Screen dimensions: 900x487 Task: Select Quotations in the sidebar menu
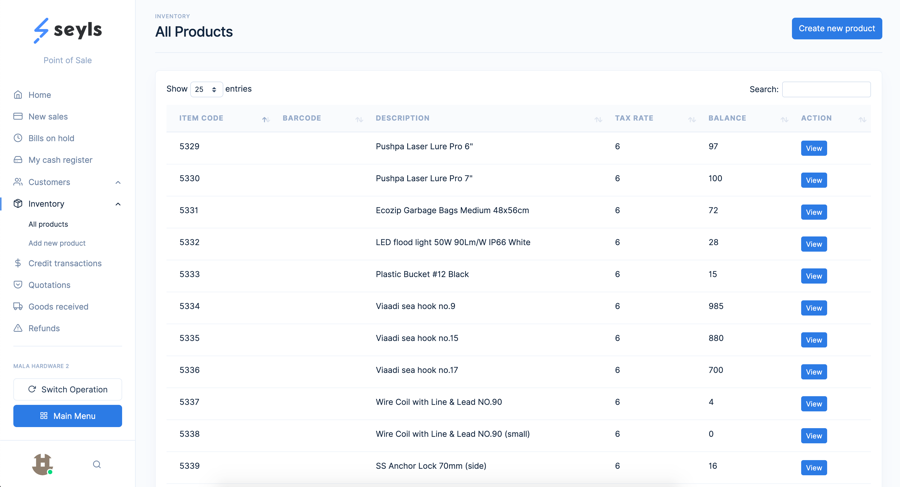point(49,285)
